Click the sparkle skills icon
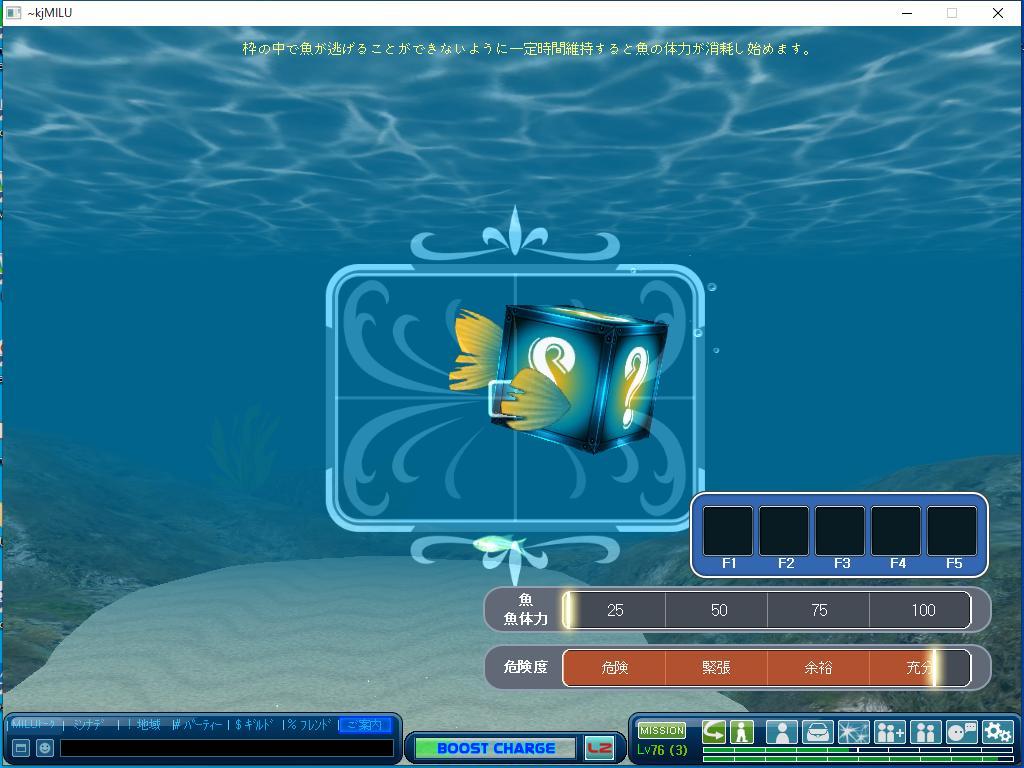The image size is (1024, 768). point(853,732)
